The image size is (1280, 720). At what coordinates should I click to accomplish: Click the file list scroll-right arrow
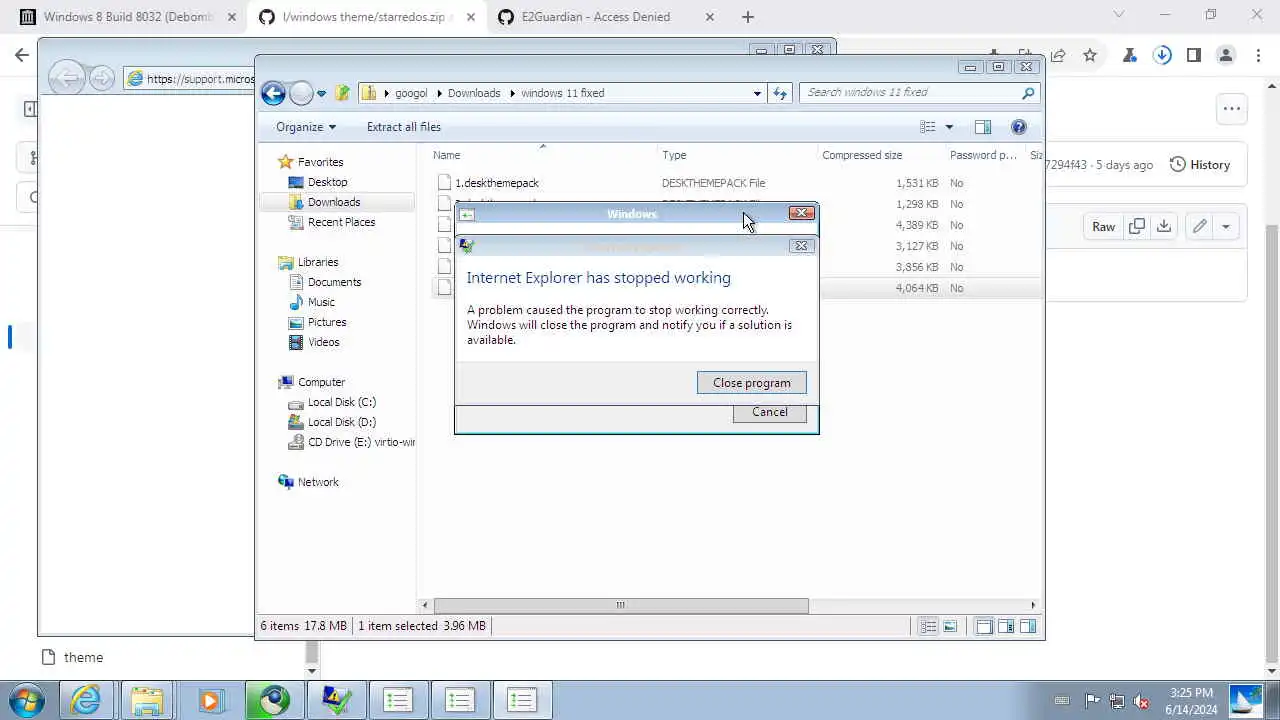point(1033,605)
